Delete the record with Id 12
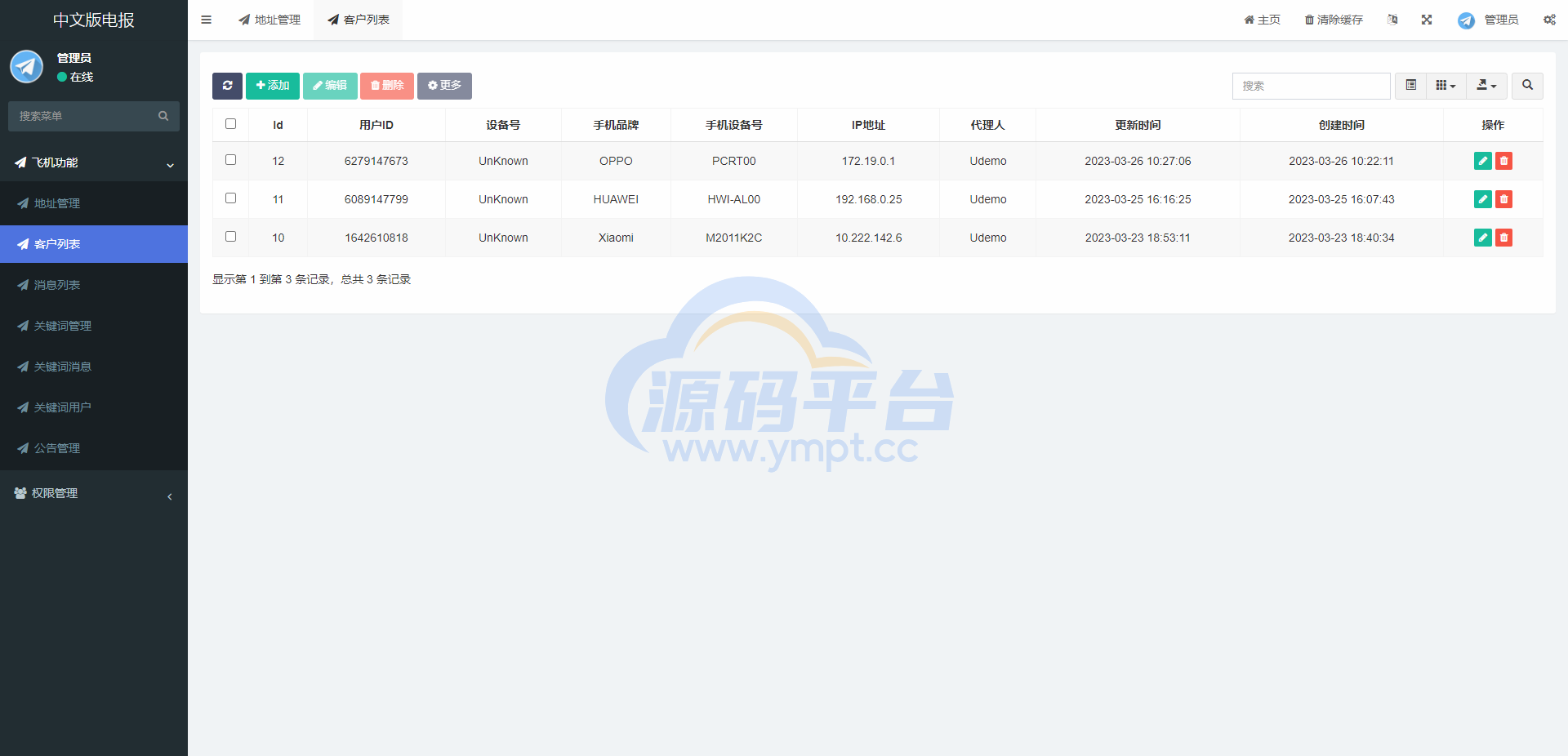1568x756 pixels. 1503,161
